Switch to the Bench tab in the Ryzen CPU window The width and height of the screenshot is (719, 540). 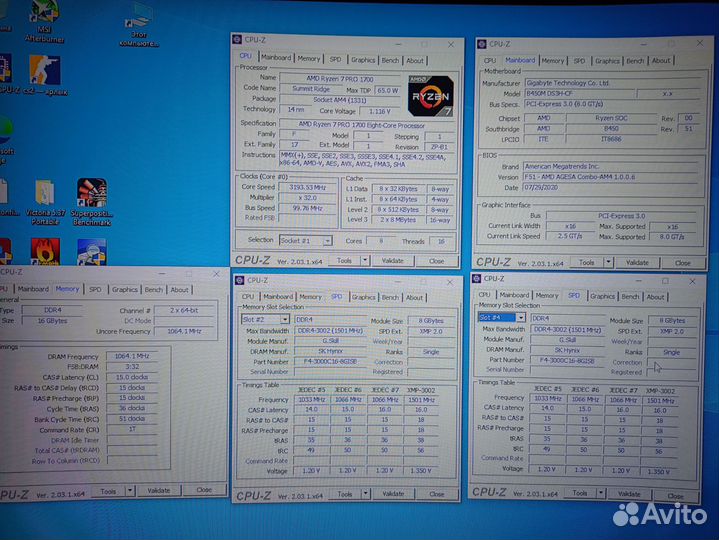point(390,60)
